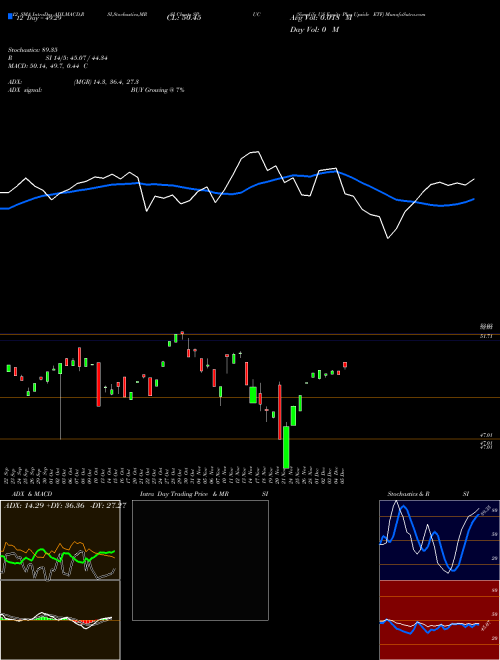500x660 pixels.
Task: Click 'ADX: 14.29 +DY: 36.36 -DY: 27.27' readout
Action: 65,505
